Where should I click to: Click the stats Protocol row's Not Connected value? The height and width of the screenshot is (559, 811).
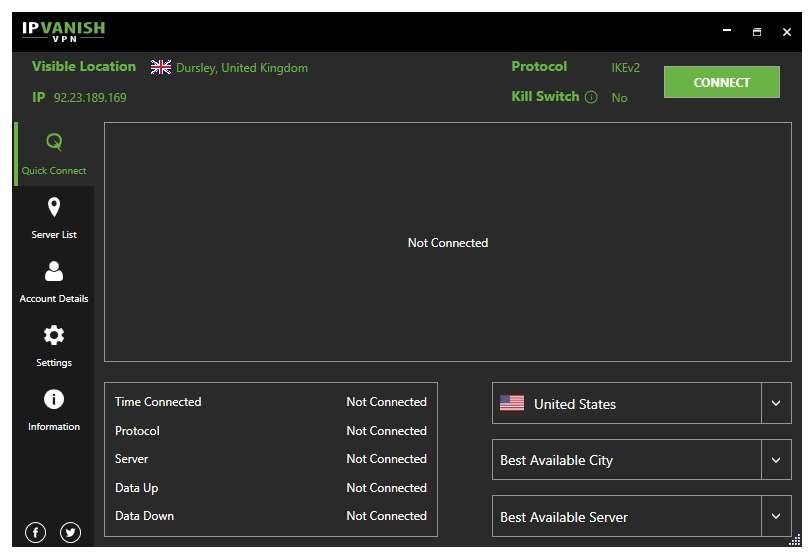386,431
